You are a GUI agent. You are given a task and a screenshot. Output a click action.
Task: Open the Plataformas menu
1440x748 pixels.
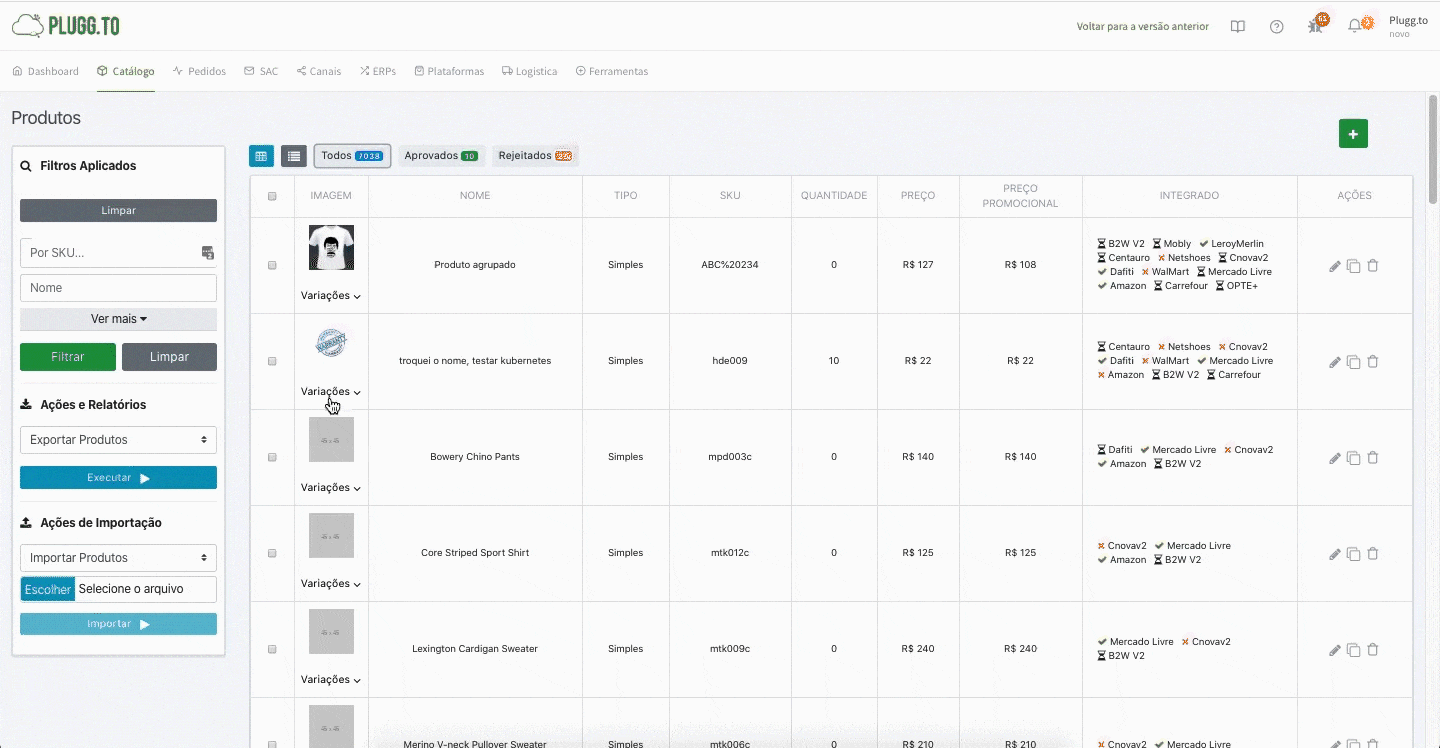click(x=449, y=72)
